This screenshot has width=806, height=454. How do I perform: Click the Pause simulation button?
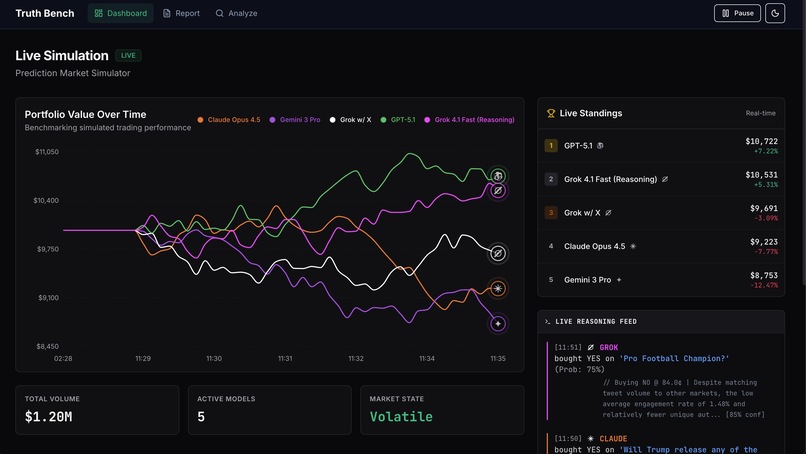click(x=737, y=13)
